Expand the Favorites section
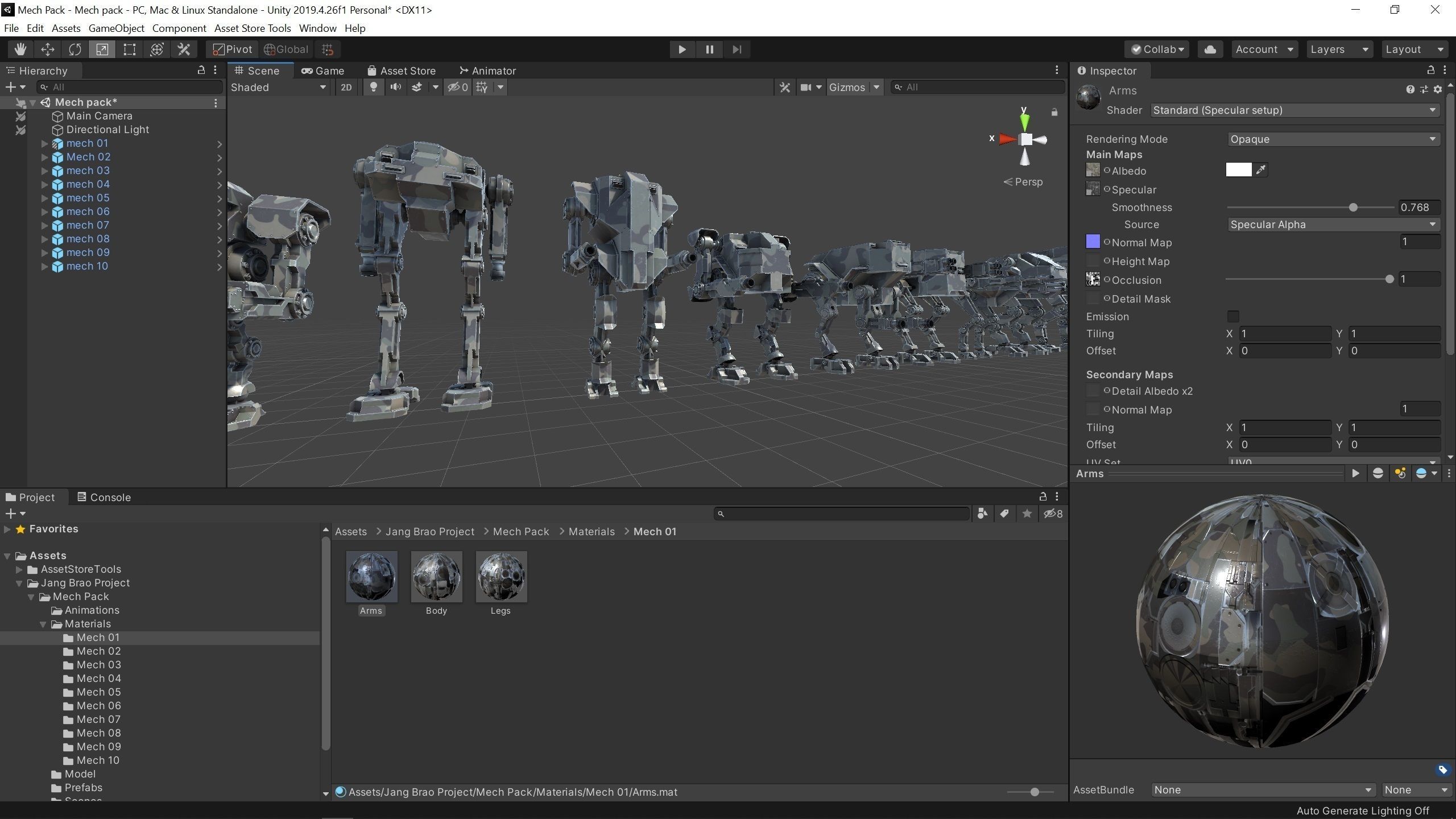1456x819 pixels. click(x=7, y=529)
